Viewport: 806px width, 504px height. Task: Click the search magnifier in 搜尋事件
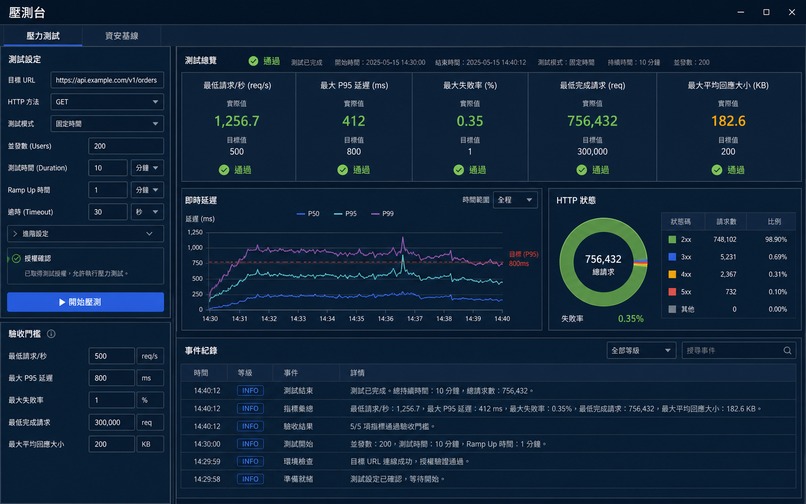pyautogui.click(x=787, y=351)
